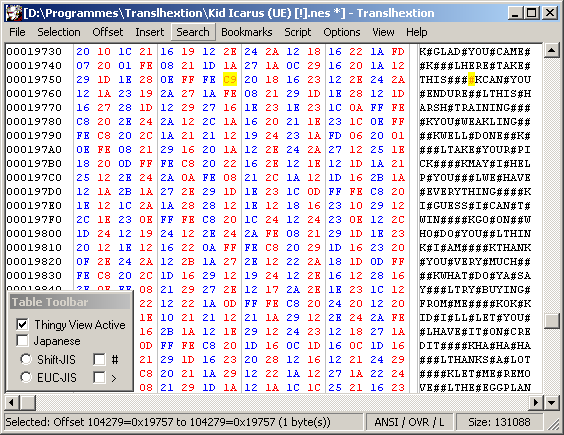This screenshot has height=435, width=564.
Task: Click first byte 0F in row 00019820
Action: click(83, 262)
